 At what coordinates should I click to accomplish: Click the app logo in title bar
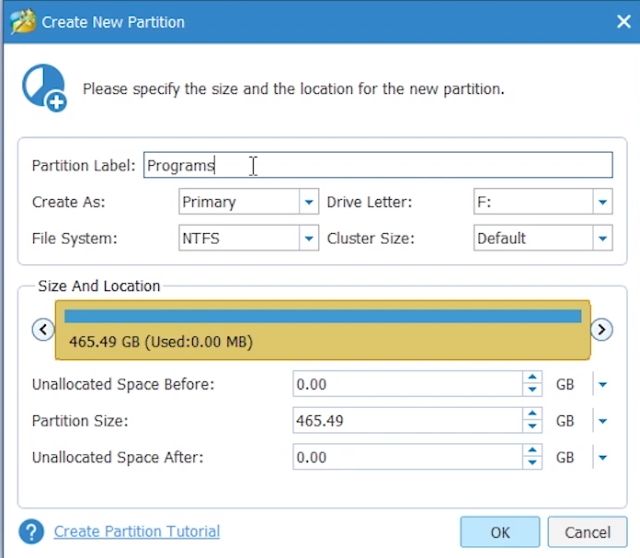pyautogui.click(x=23, y=22)
